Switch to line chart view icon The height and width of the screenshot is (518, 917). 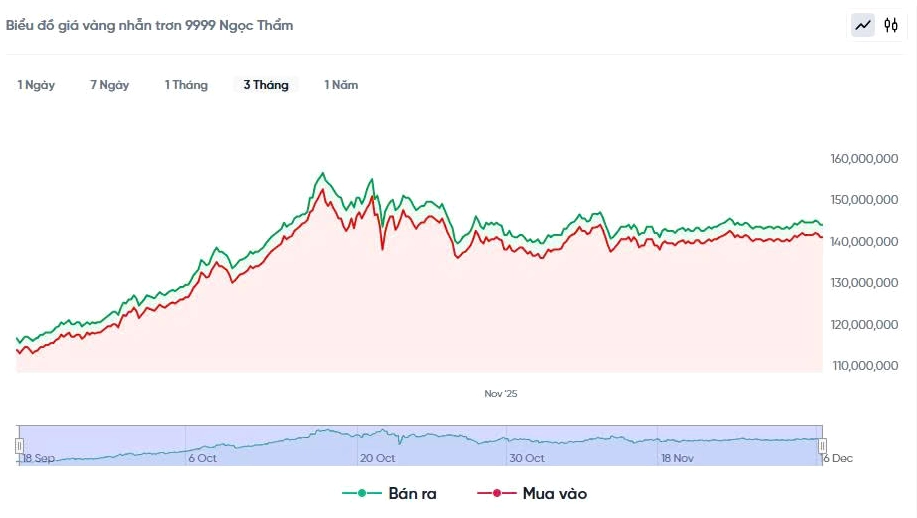pyautogui.click(x=862, y=25)
